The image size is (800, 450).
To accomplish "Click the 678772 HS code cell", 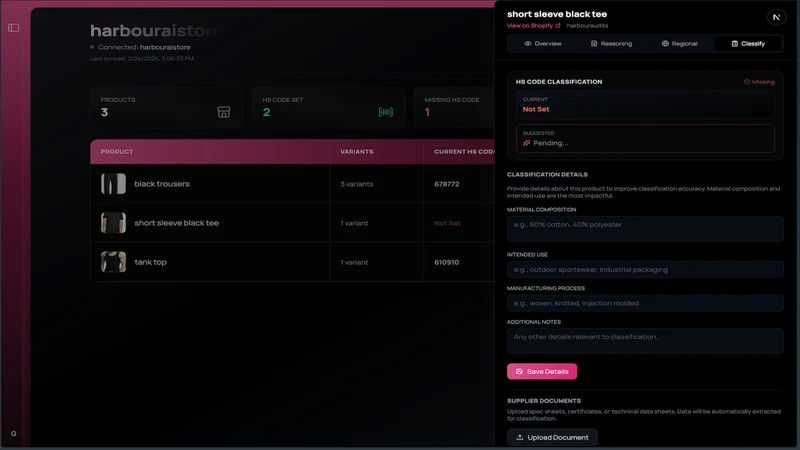I will coord(446,184).
